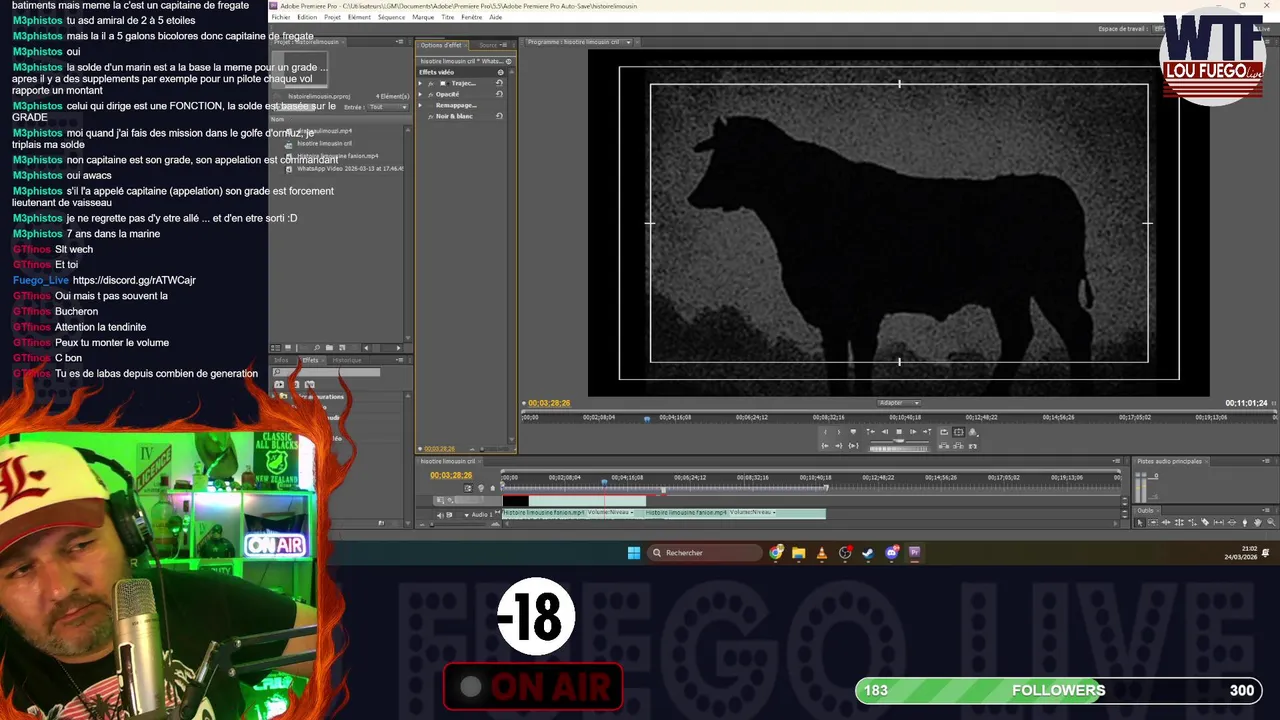Reset the Opacité effect
The width and height of the screenshot is (1280, 720).
coord(499,94)
